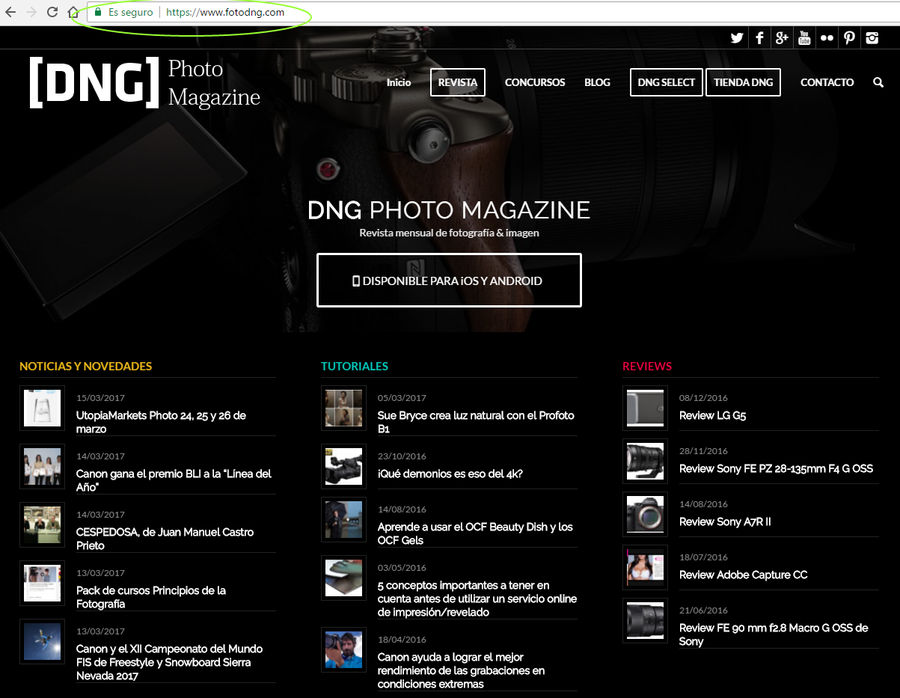Reload the page with refresh icon

(x=52, y=11)
